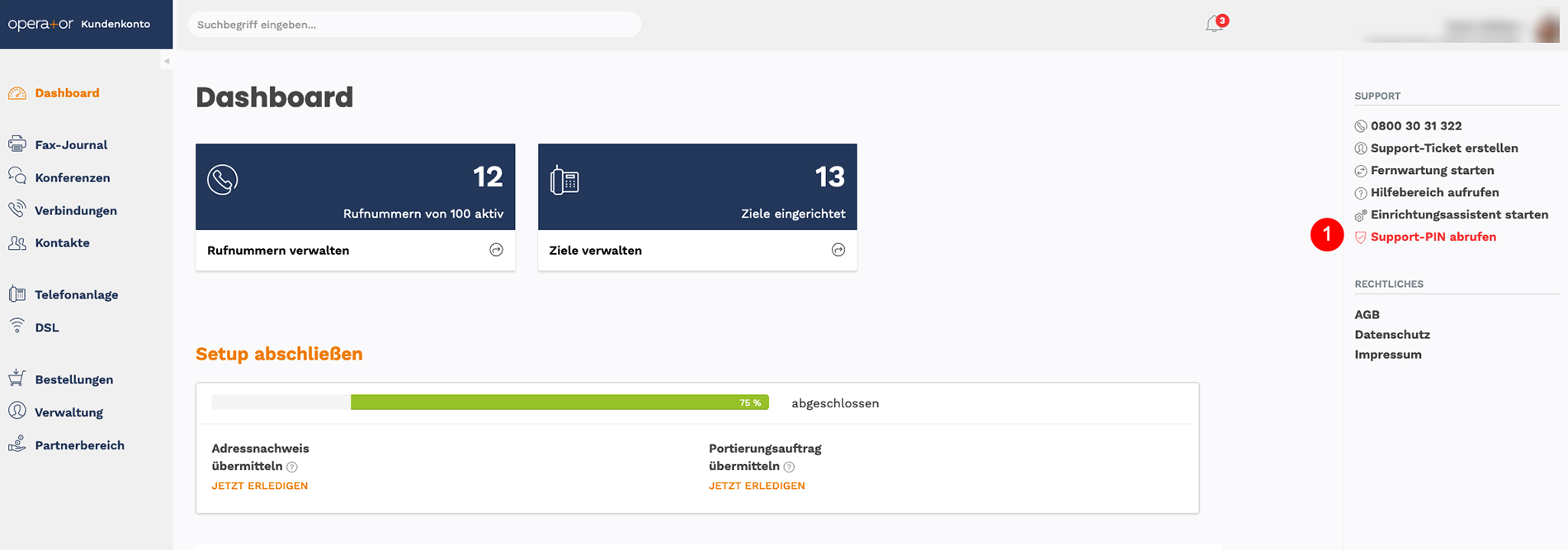
Task: Click the Setup abschließen heading
Action: 279,354
